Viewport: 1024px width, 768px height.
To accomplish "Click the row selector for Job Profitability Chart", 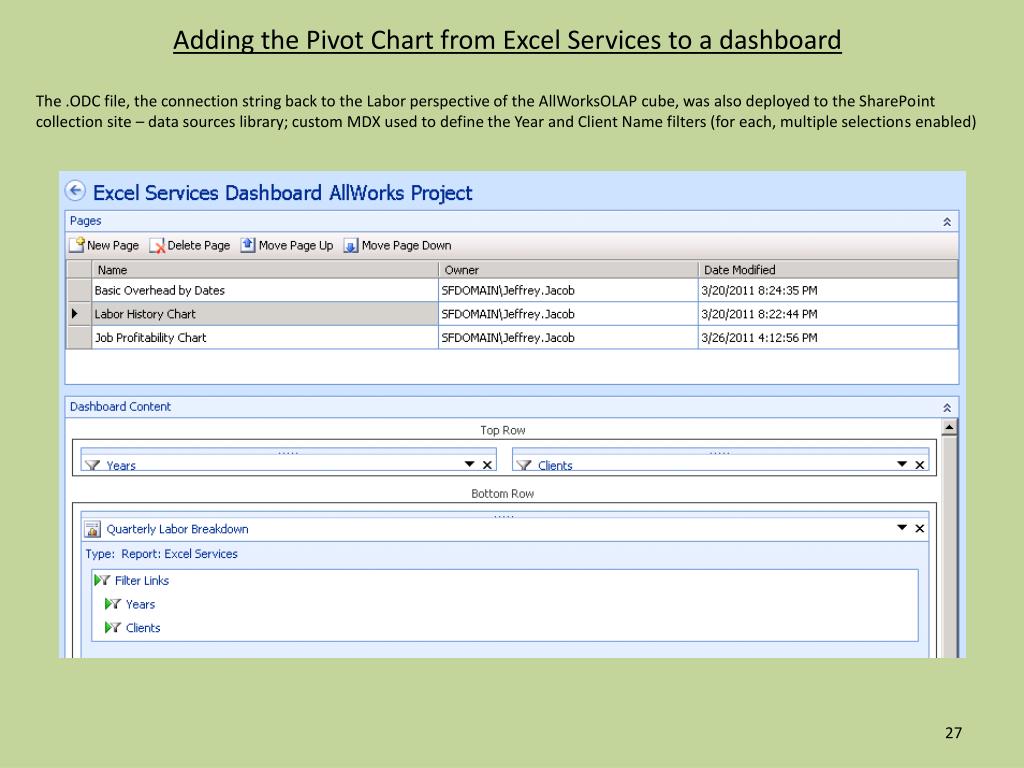I will [79, 337].
